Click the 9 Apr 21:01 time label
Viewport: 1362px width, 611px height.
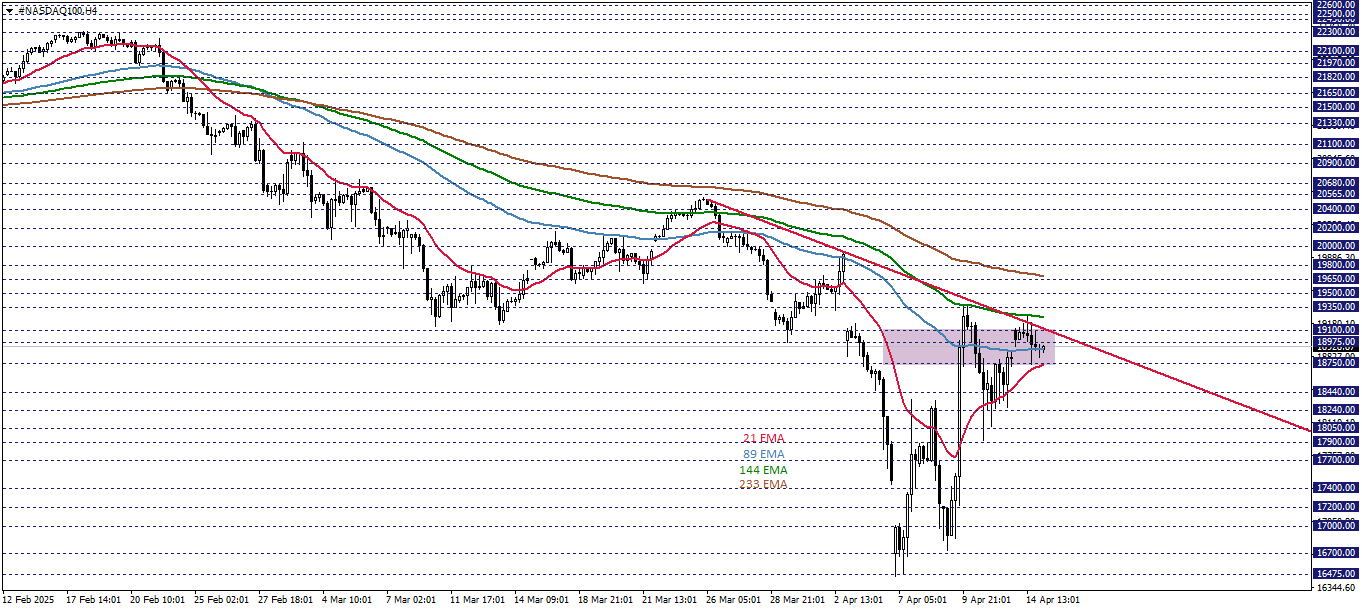pyautogui.click(x=988, y=600)
